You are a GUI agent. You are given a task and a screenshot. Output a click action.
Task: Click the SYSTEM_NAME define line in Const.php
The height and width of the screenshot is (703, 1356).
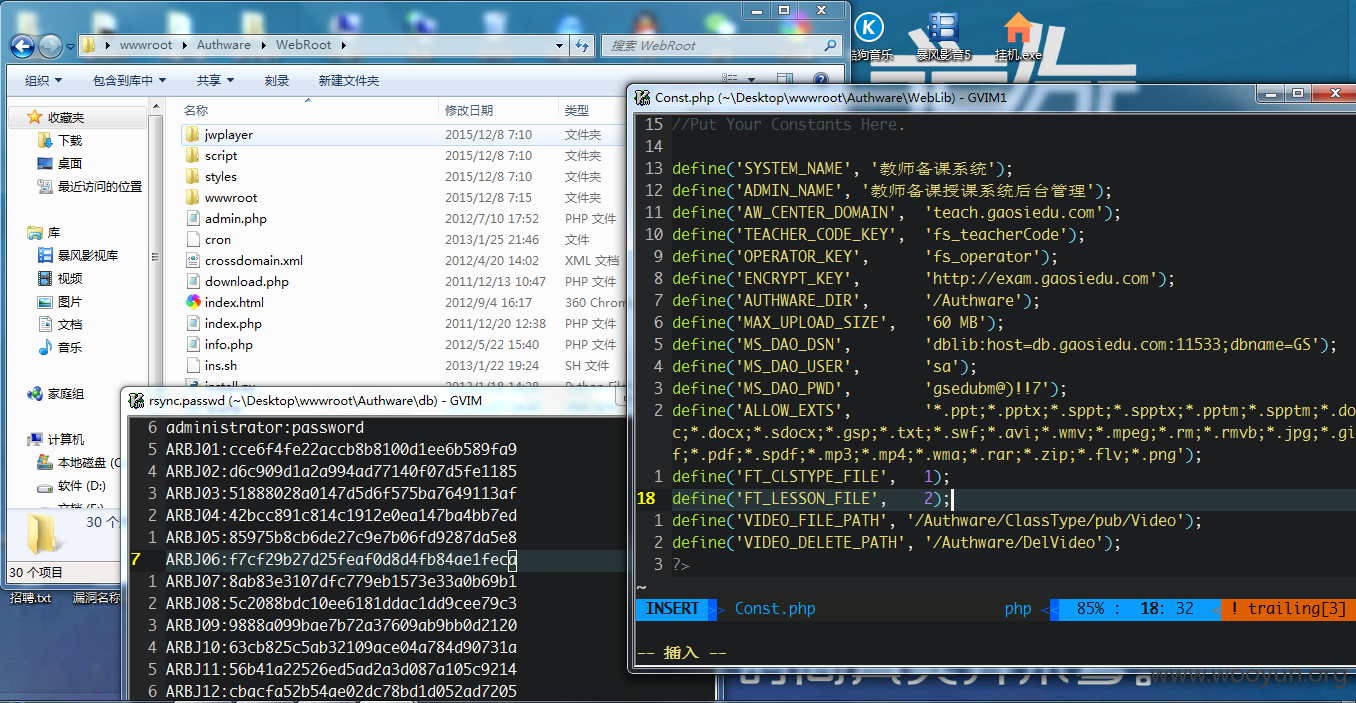[842, 168]
